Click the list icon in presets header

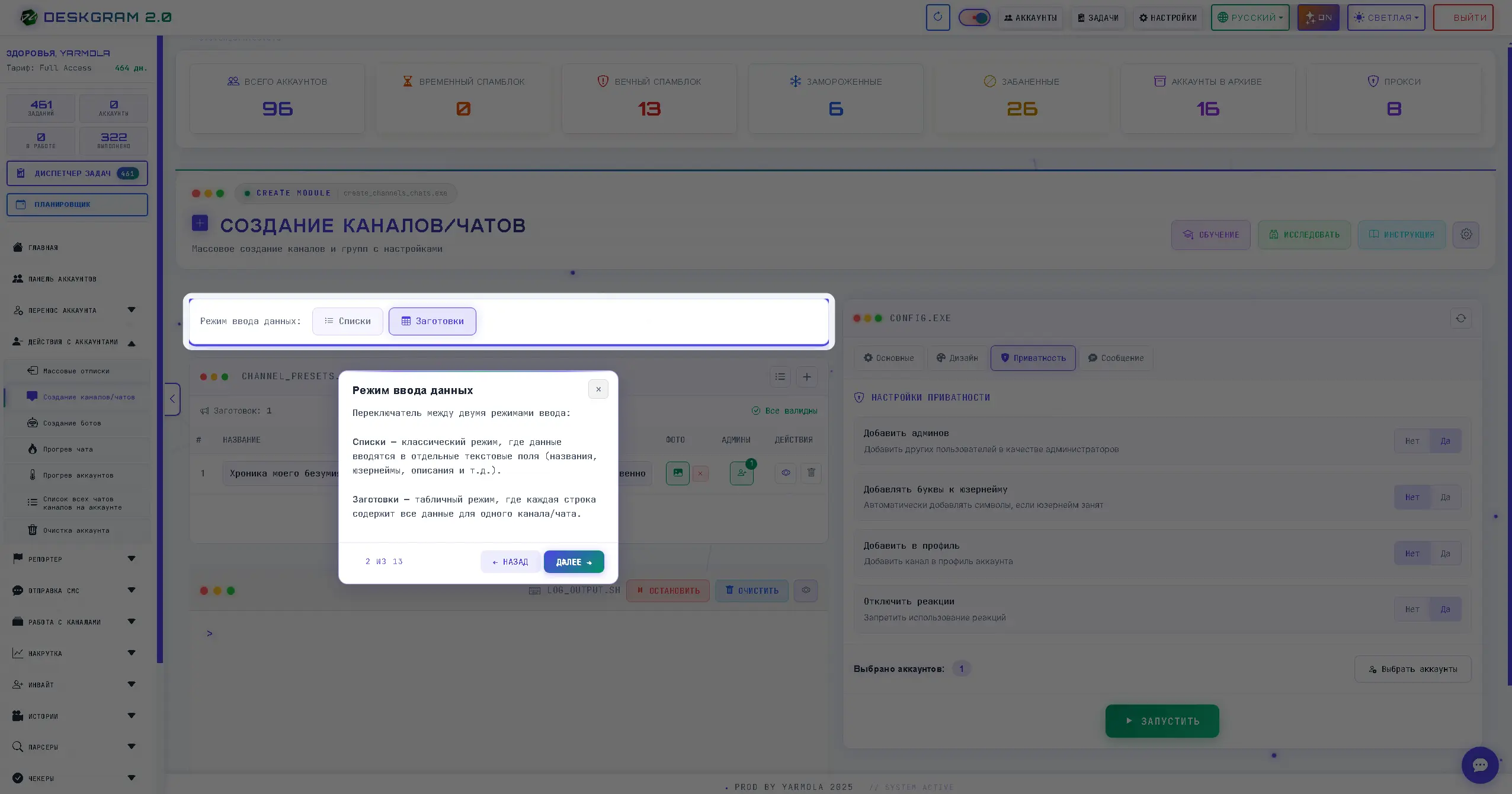(780, 376)
